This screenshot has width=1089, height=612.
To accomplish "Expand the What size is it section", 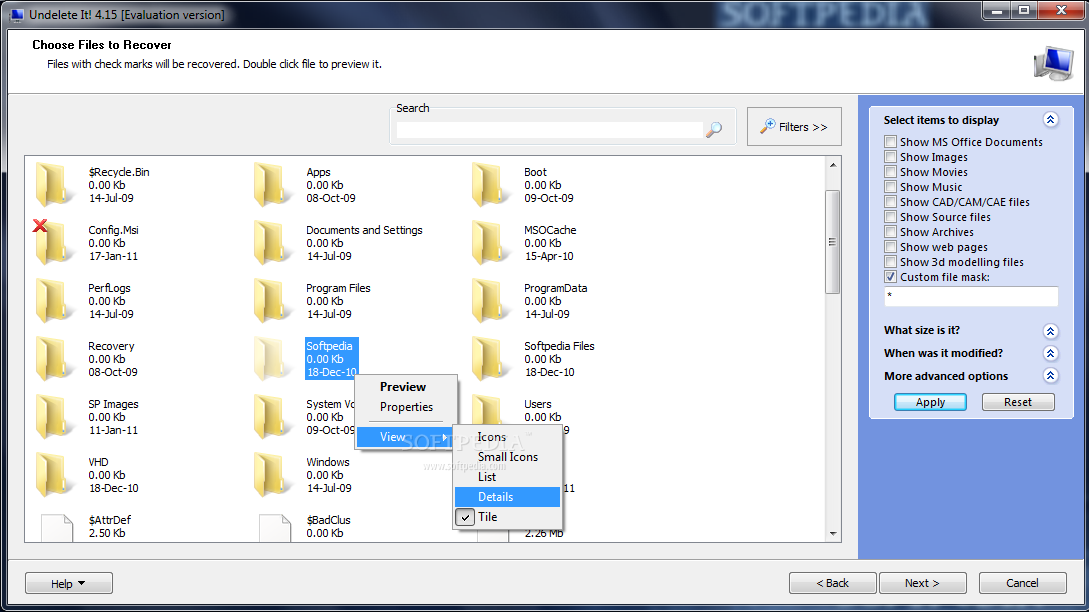I will 1050,331.
